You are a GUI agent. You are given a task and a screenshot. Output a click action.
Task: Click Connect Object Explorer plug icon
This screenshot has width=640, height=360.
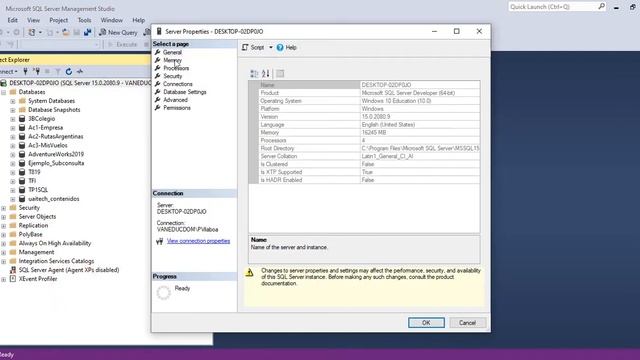[x=25, y=71]
